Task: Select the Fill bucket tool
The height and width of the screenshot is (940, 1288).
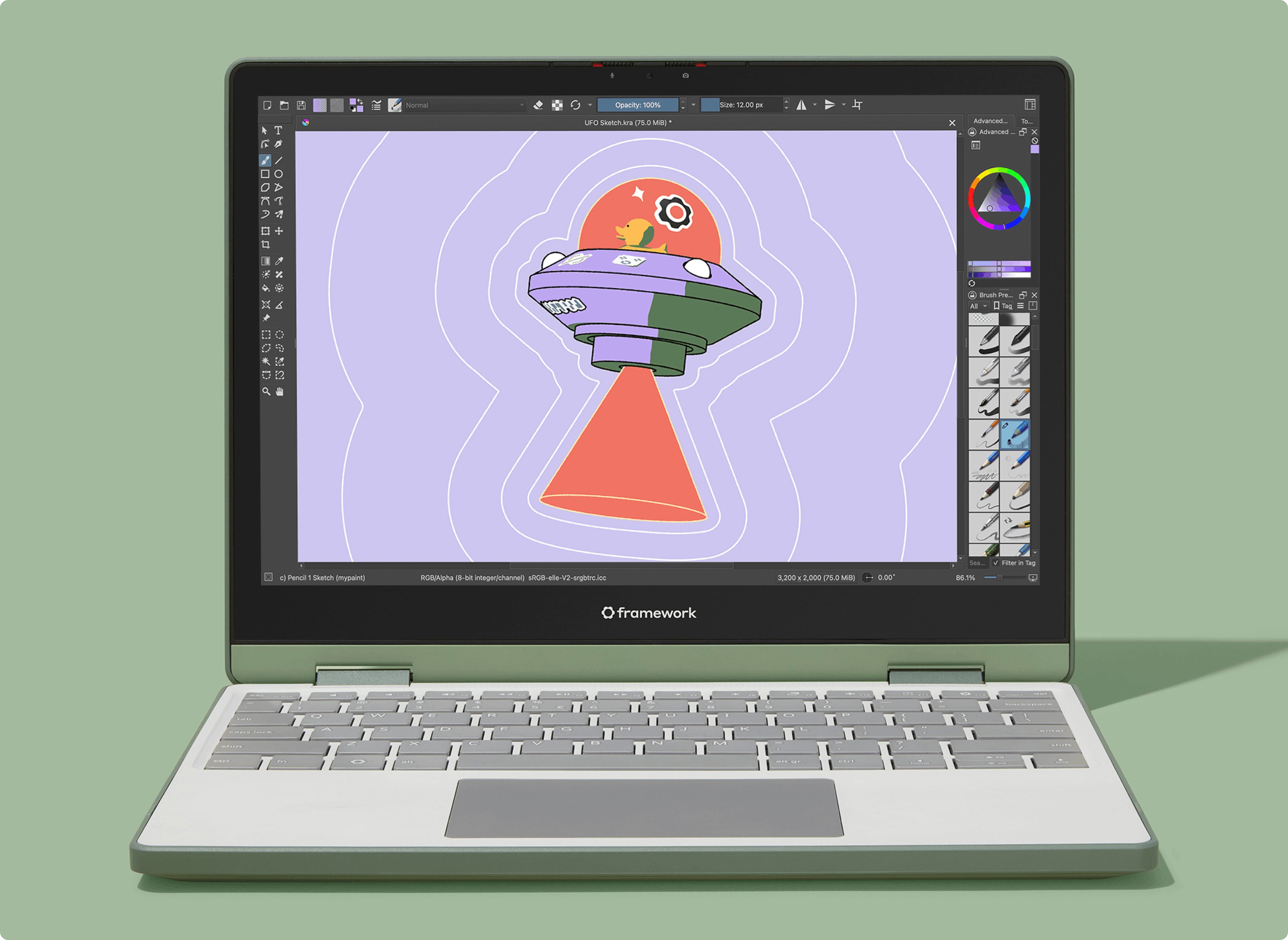Action: coord(266,289)
